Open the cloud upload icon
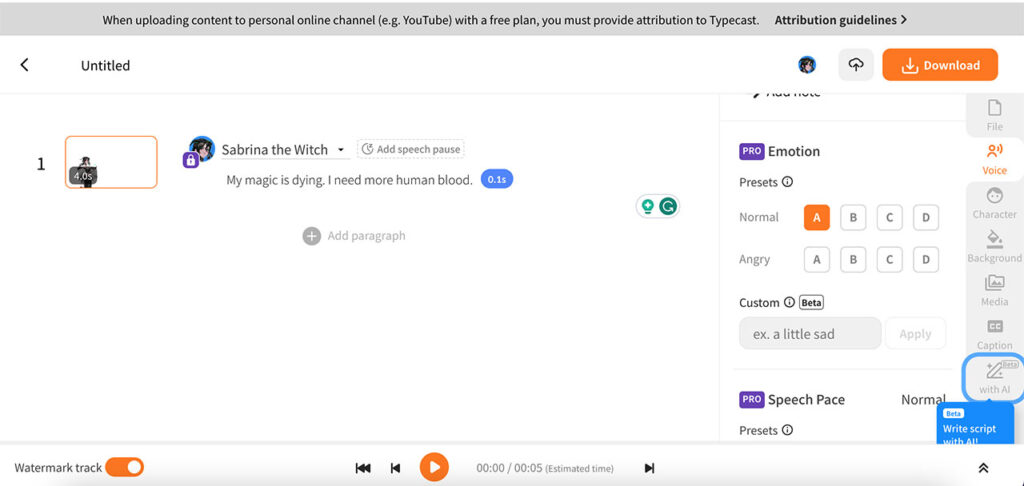Screen dimensions: 1024x486 pos(856,65)
